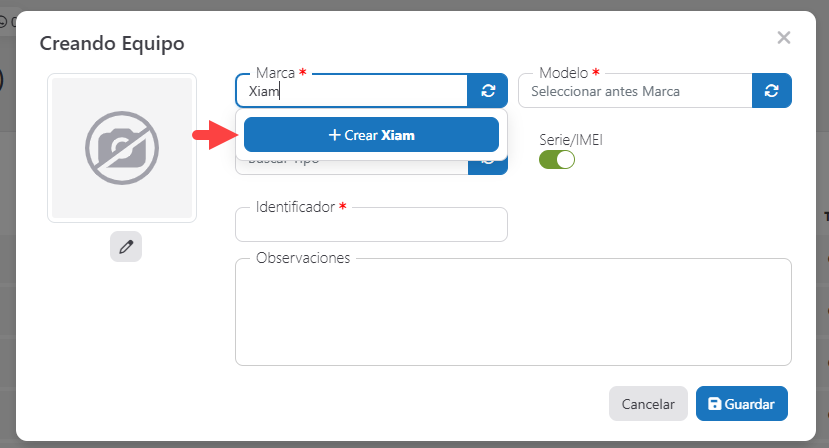Click the pencil edit image icon
Image resolution: width=829 pixels, height=448 pixels.
pos(126,247)
